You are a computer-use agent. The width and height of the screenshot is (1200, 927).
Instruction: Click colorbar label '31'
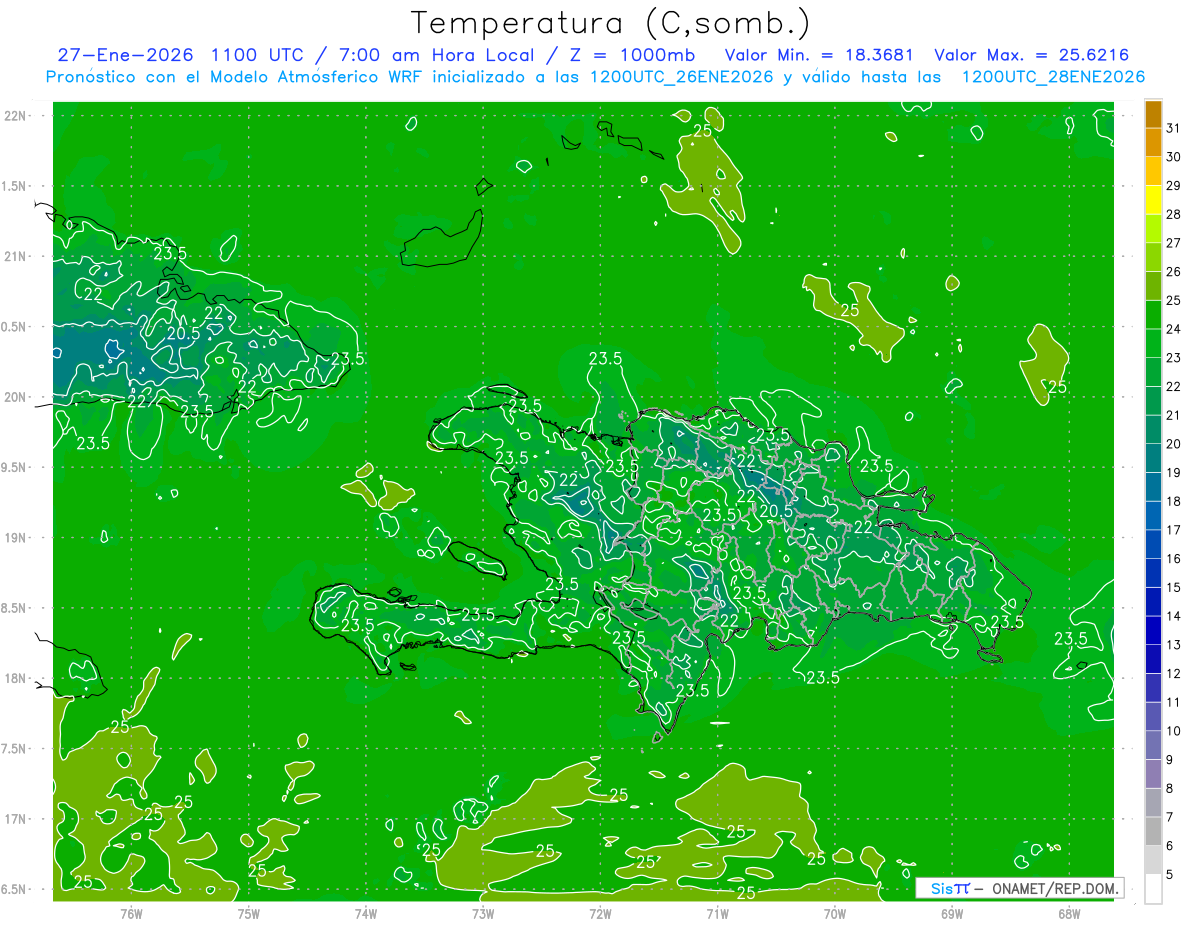tap(1173, 128)
